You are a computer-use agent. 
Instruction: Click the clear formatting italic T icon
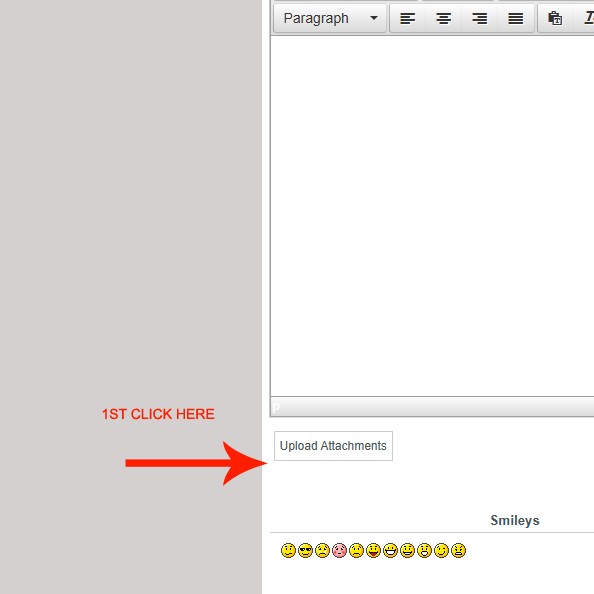pos(589,18)
